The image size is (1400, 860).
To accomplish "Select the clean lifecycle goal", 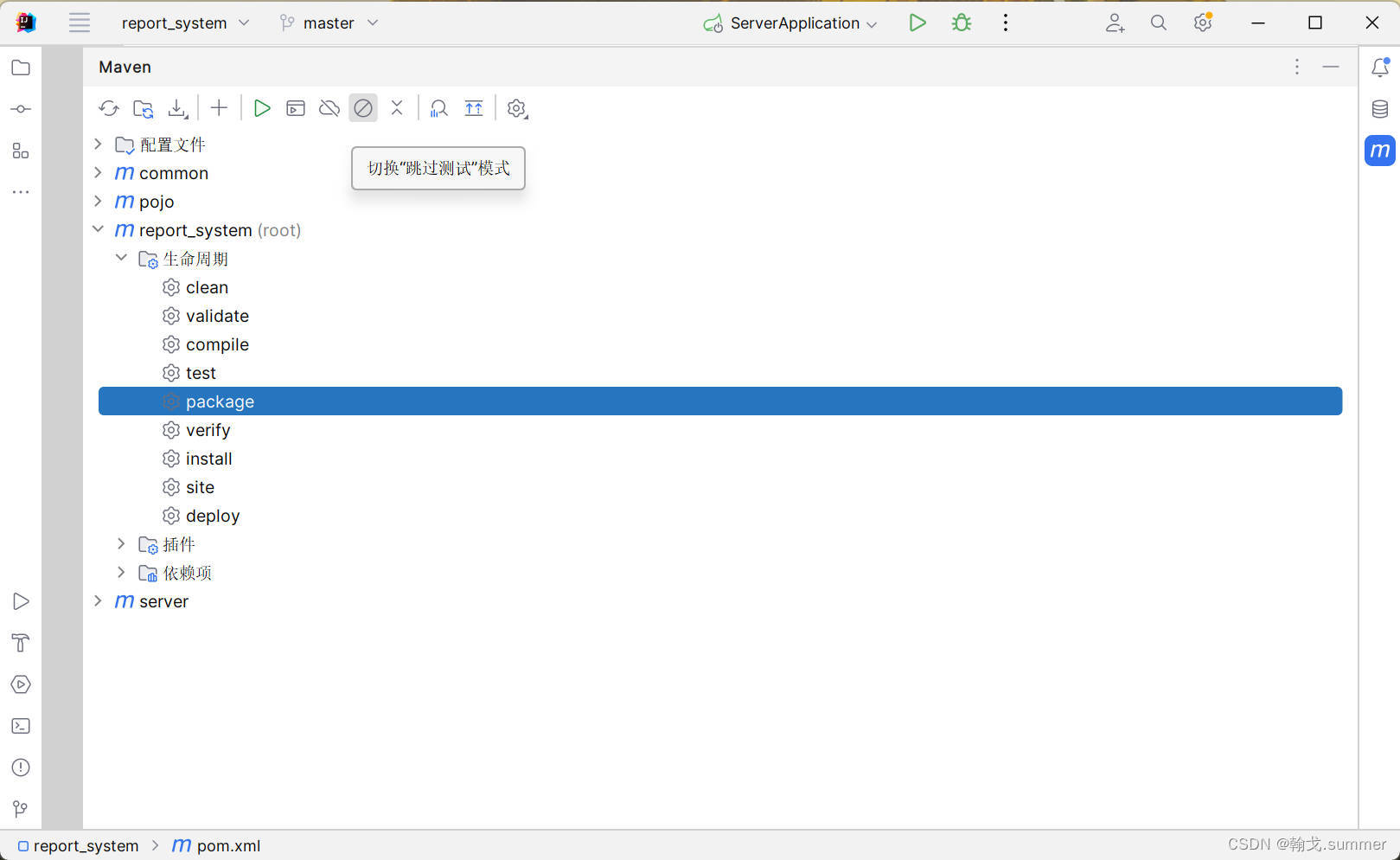I will 207,286.
